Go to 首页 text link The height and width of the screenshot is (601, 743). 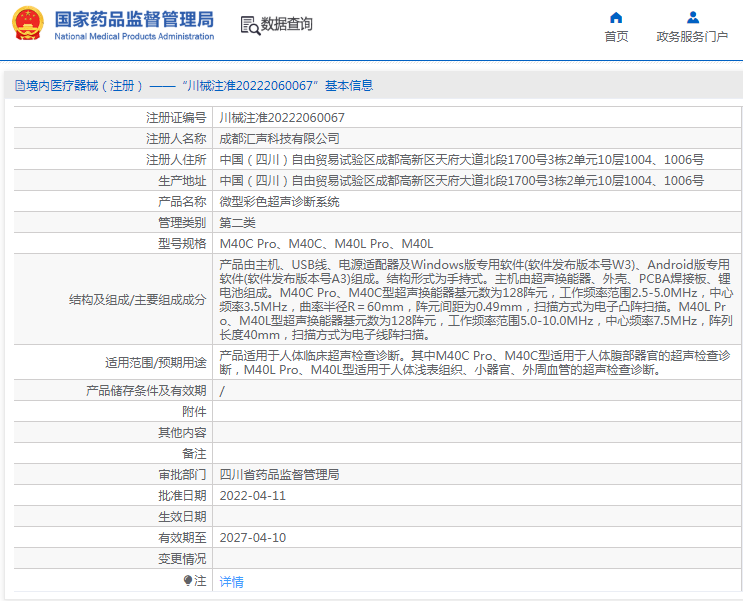click(x=616, y=36)
